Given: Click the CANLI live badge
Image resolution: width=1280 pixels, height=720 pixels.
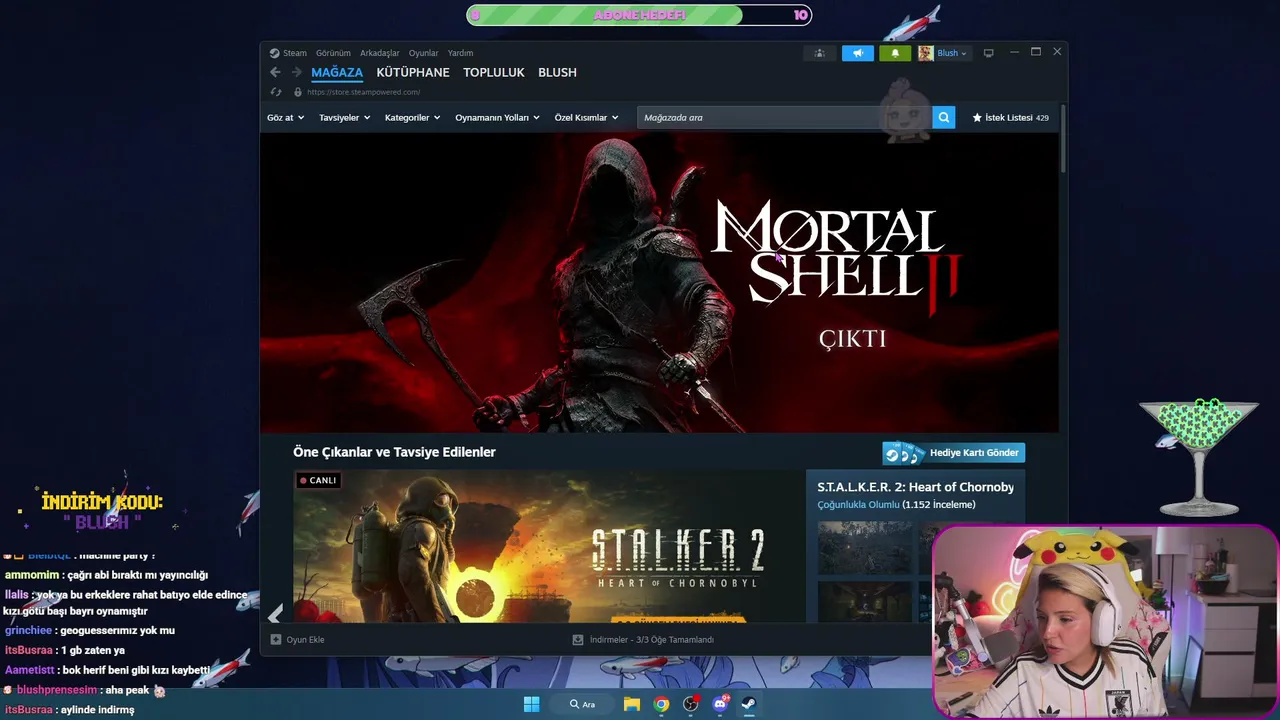Looking at the screenshot, I should point(319,480).
